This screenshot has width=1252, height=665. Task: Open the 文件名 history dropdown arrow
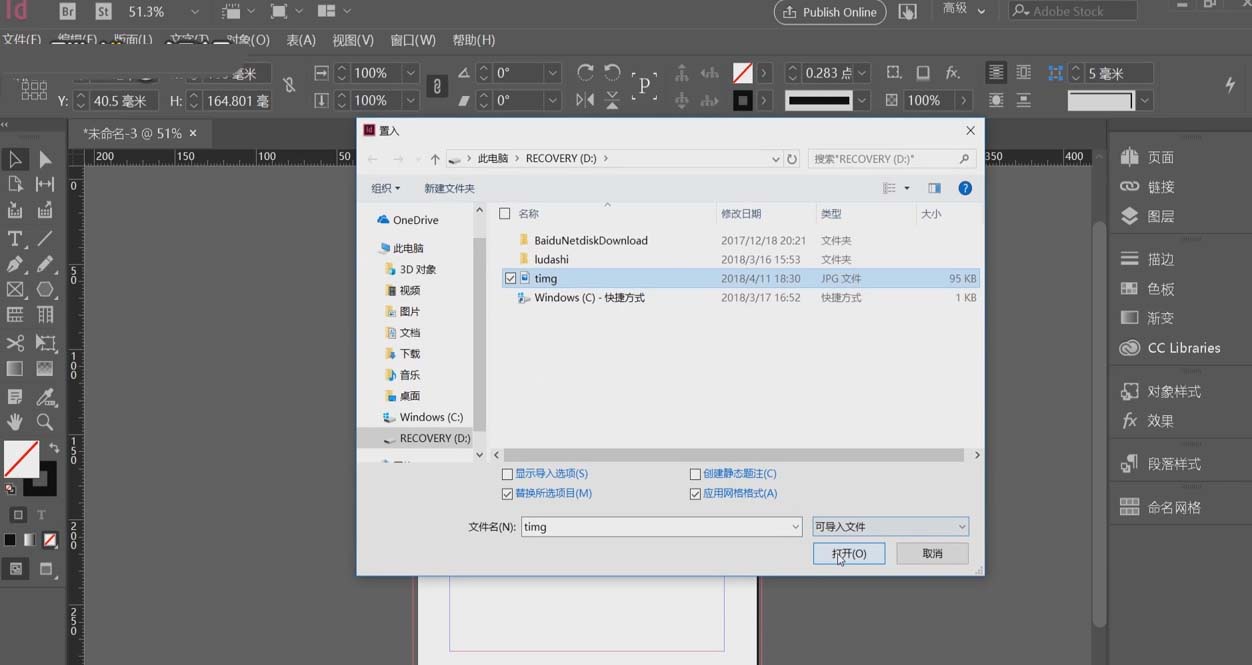point(795,527)
